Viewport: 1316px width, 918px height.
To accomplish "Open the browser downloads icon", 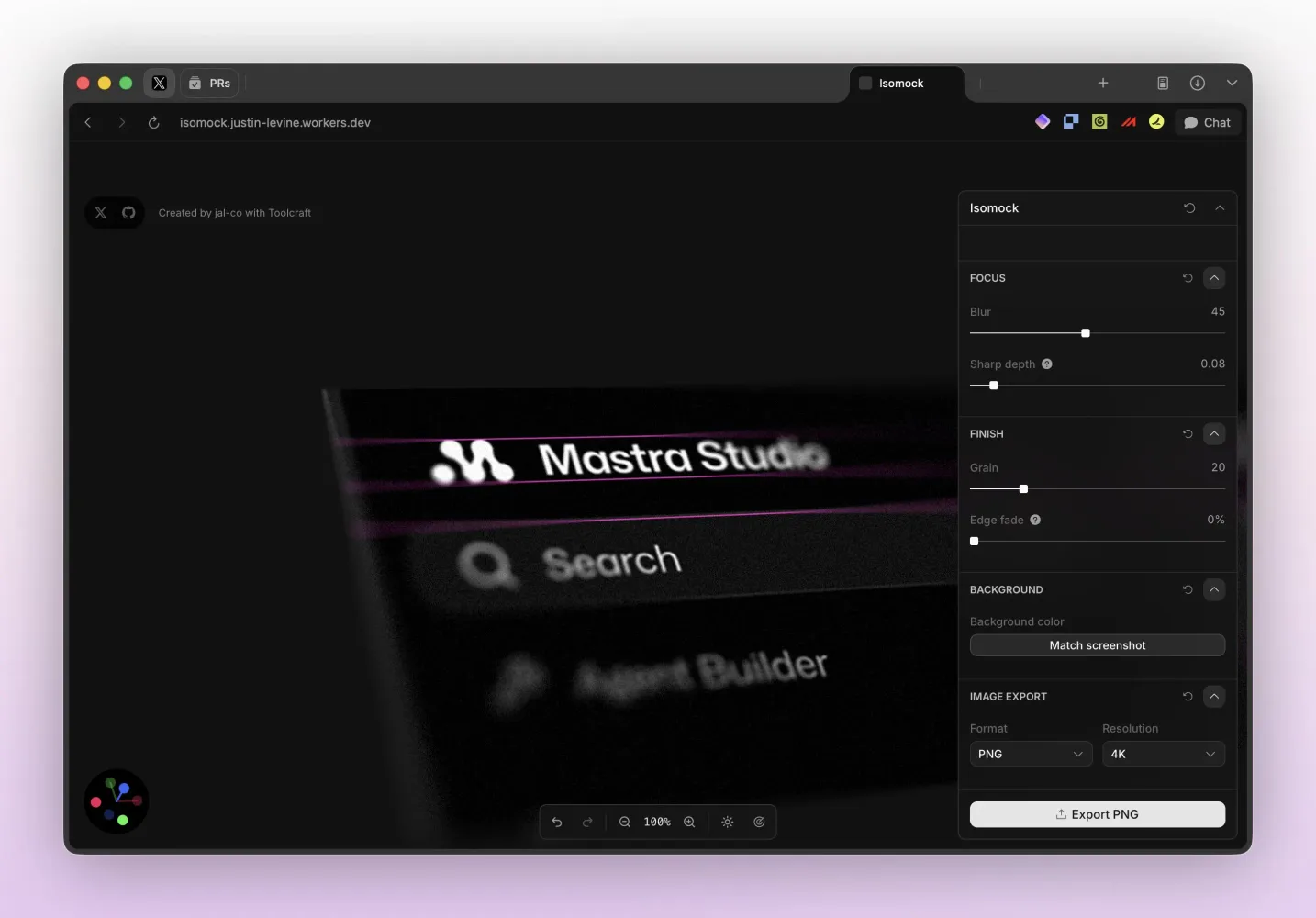I will coord(1198,84).
